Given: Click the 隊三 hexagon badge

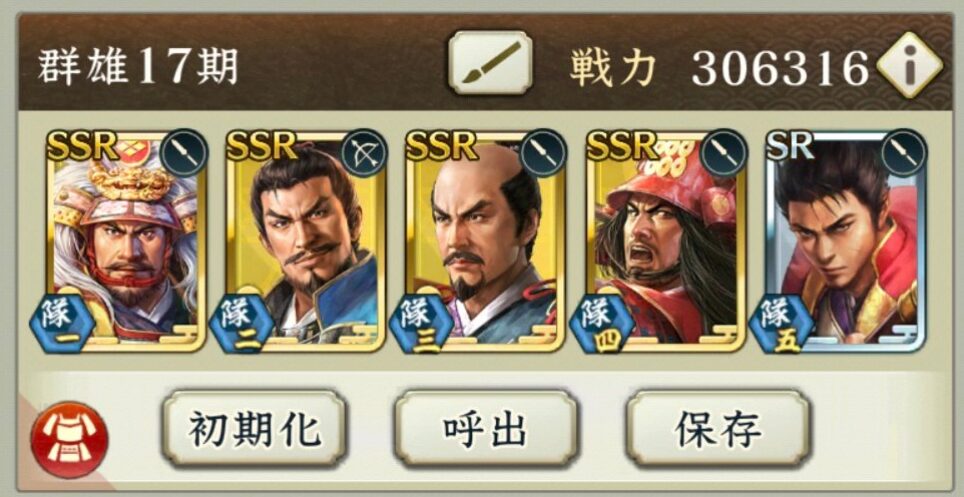Looking at the screenshot, I should [x=422, y=324].
